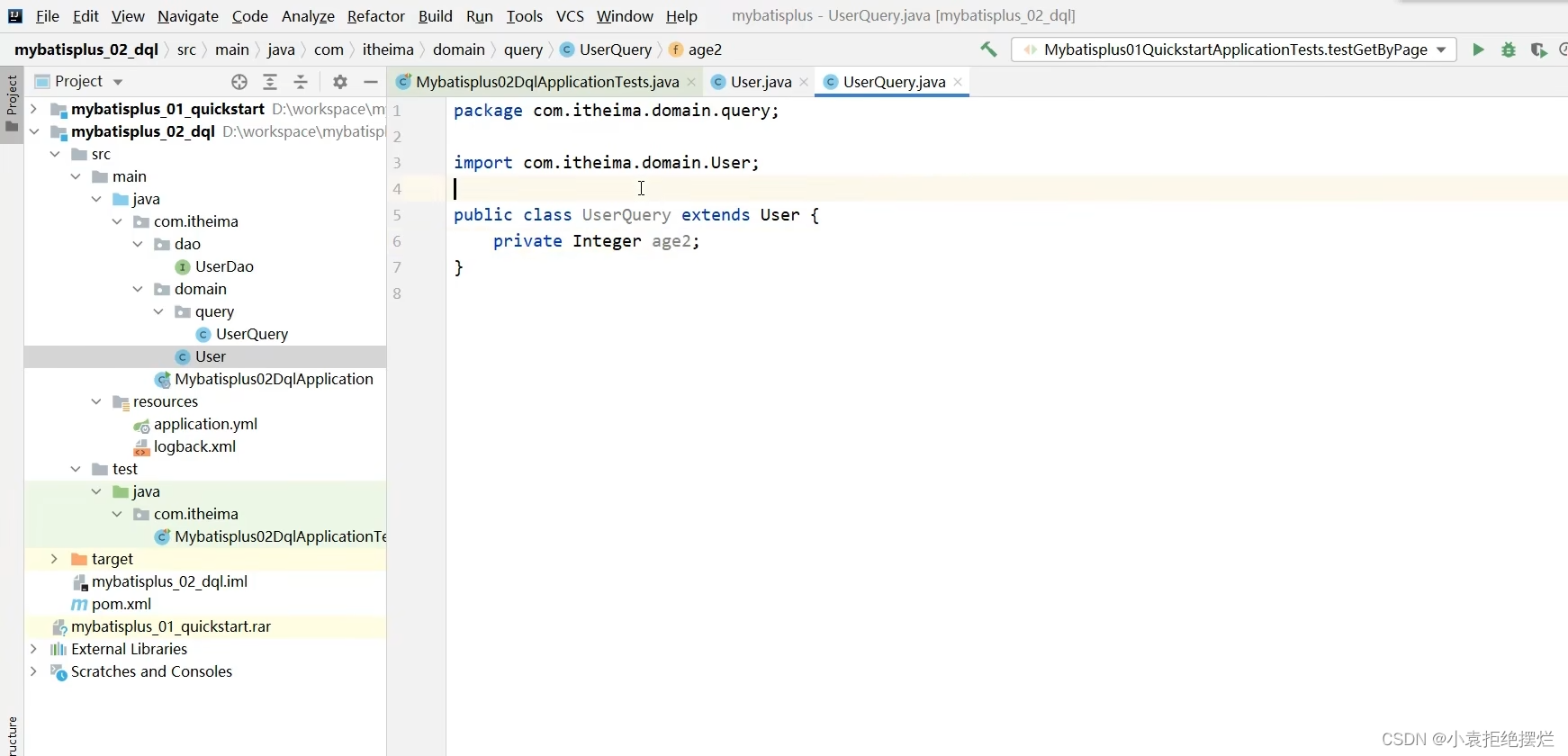The image size is (1568, 756).
Task: Click the 'public class UserQuery' declaration line
Action: tap(636, 215)
